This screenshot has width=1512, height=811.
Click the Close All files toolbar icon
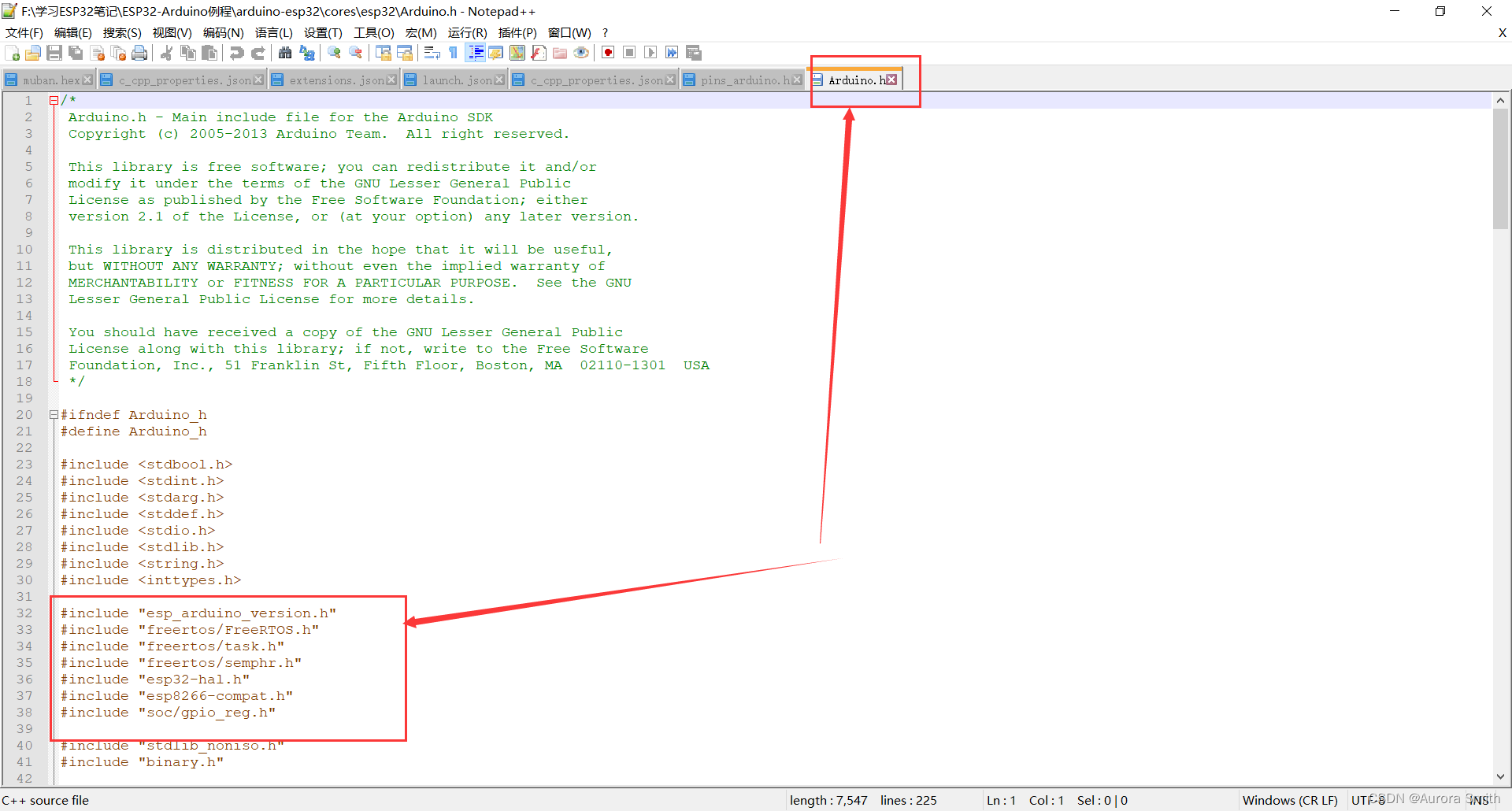[119, 53]
